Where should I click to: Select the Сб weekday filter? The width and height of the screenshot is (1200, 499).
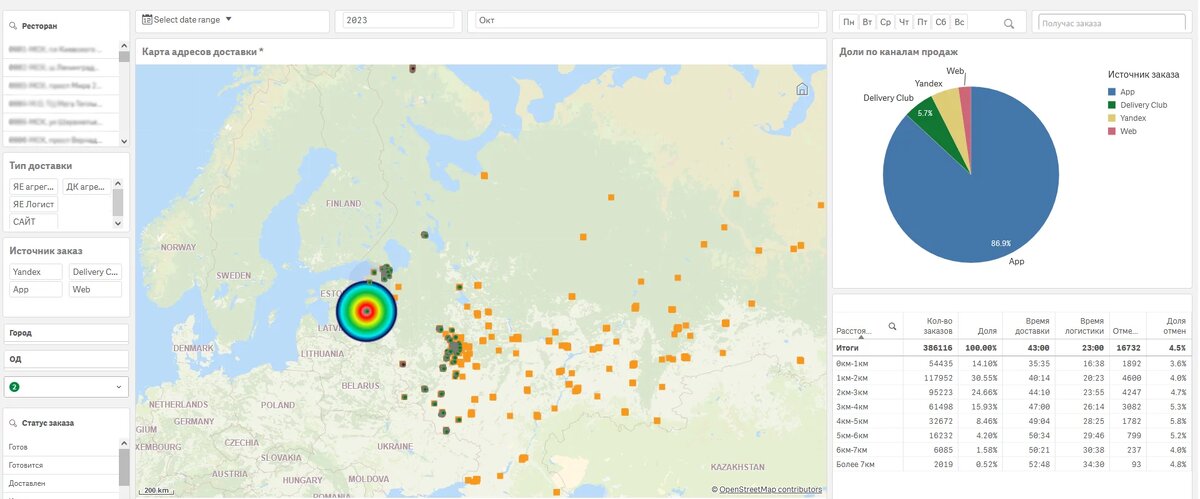[941, 21]
